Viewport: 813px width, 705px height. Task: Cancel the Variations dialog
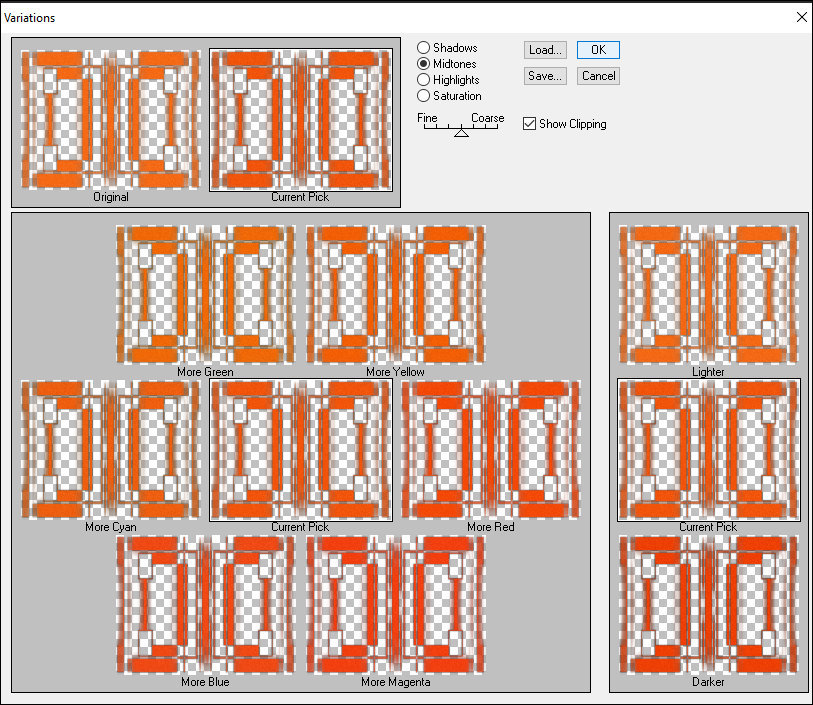click(x=598, y=76)
